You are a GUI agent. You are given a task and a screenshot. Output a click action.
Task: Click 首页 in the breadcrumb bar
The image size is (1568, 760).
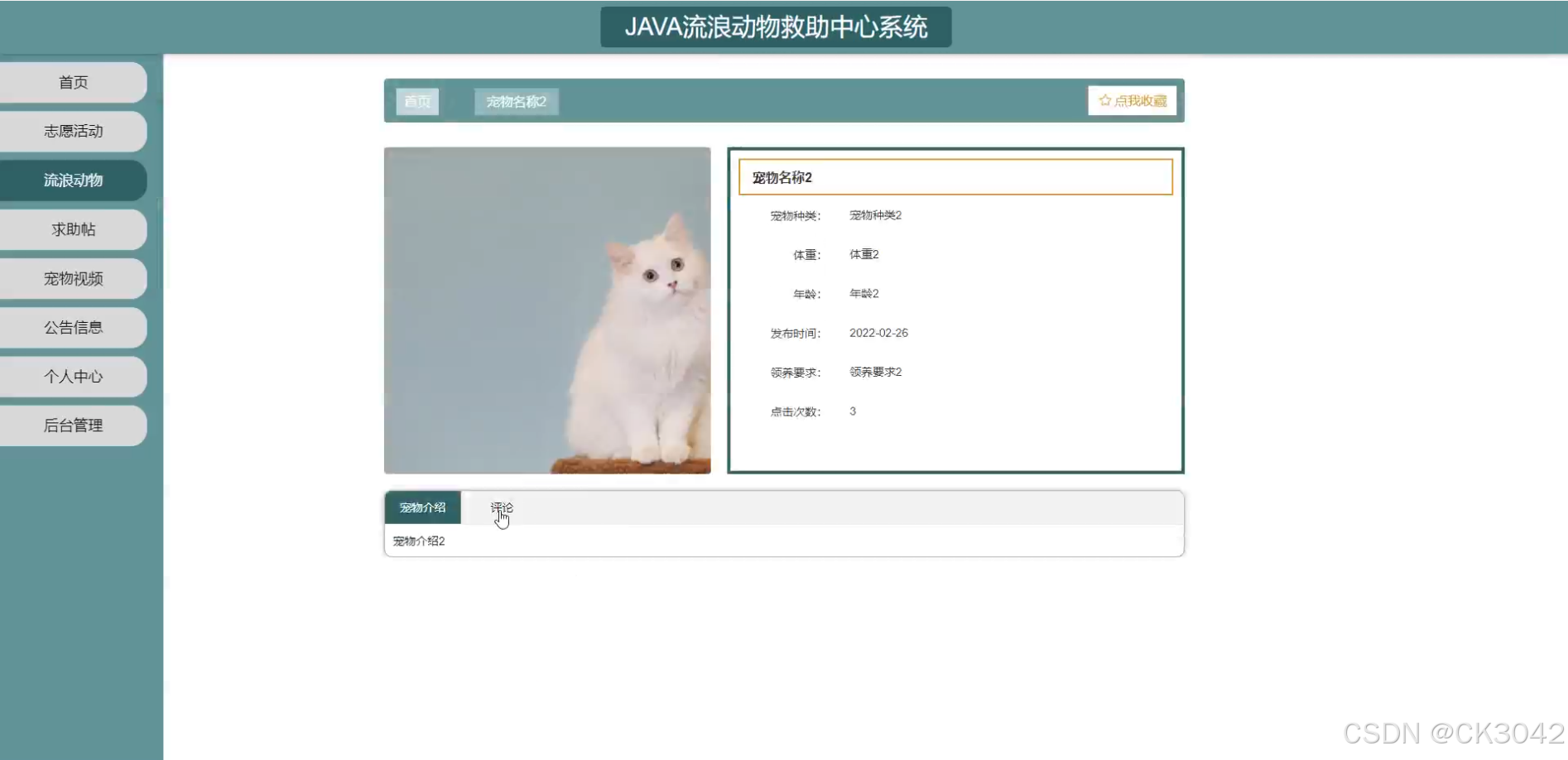click(417, 101)
